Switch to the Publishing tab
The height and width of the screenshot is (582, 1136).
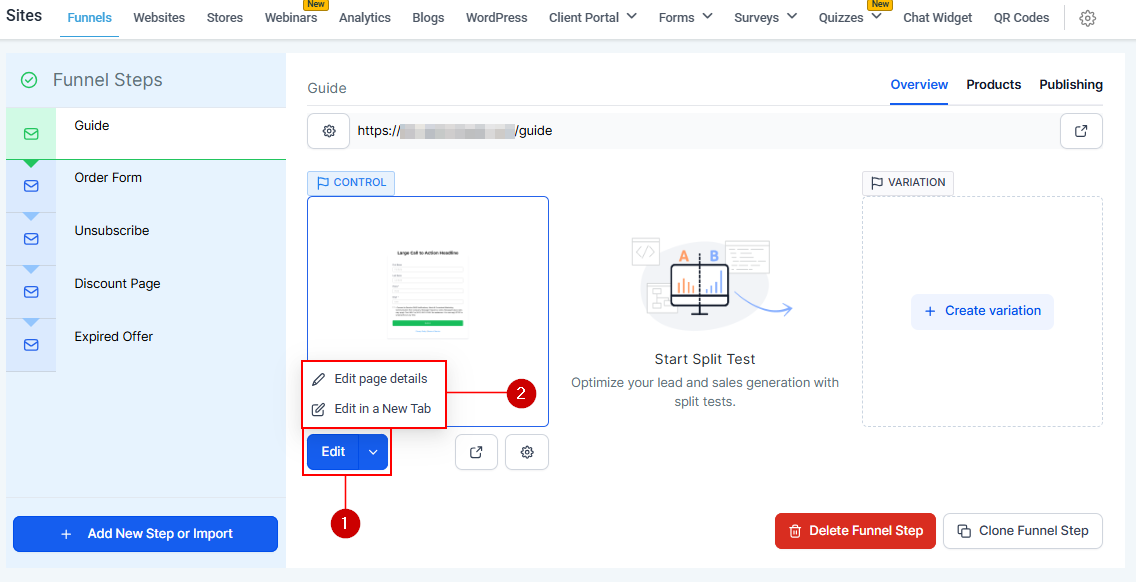(1071, 85)
